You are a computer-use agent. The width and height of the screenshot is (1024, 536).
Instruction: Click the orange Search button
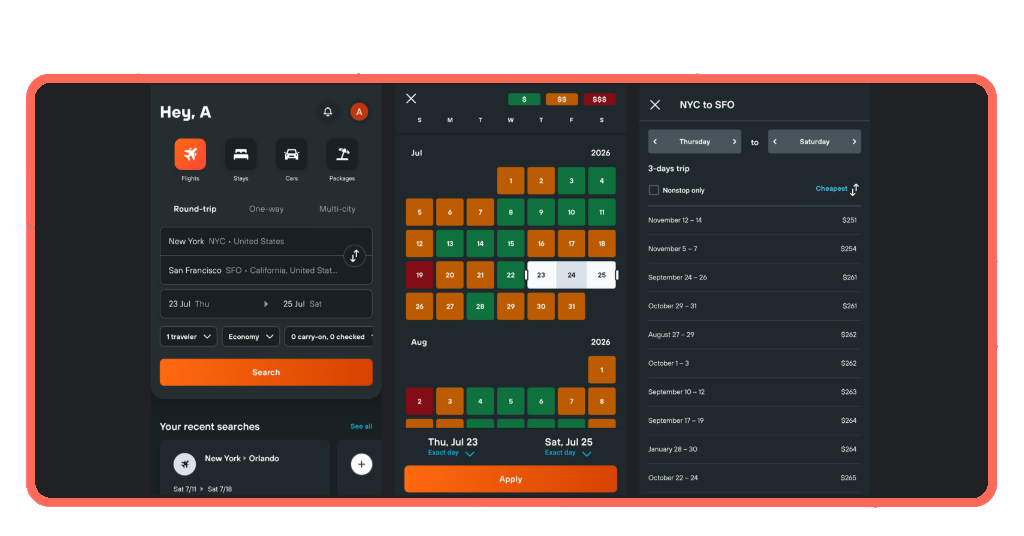click(266, 372)
